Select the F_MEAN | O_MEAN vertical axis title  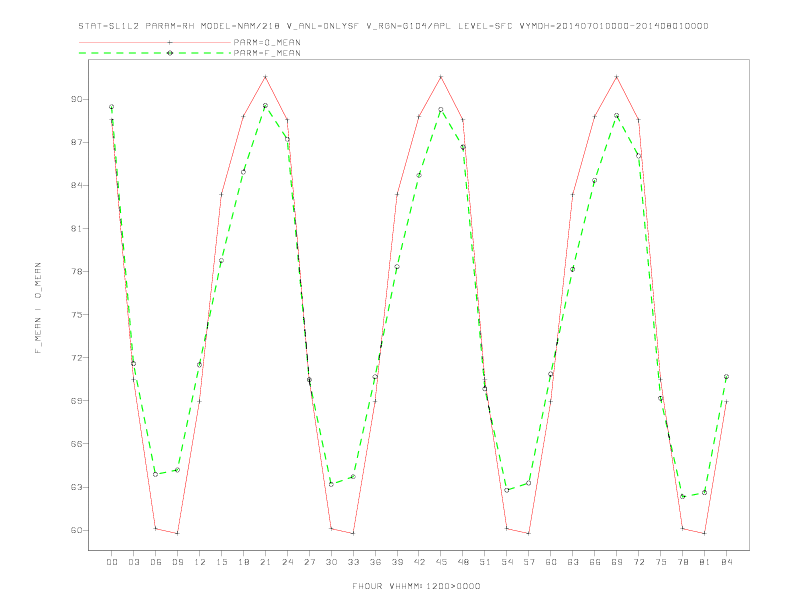pyautogui.click(x=38, y=308)
